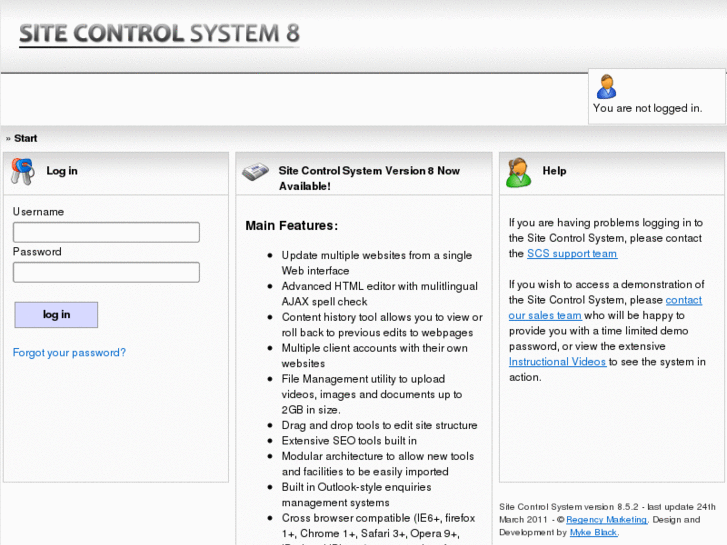Click 'Drag and drop tools to edit' bullet
727x545 pixels.
click(x=379, y=425)
